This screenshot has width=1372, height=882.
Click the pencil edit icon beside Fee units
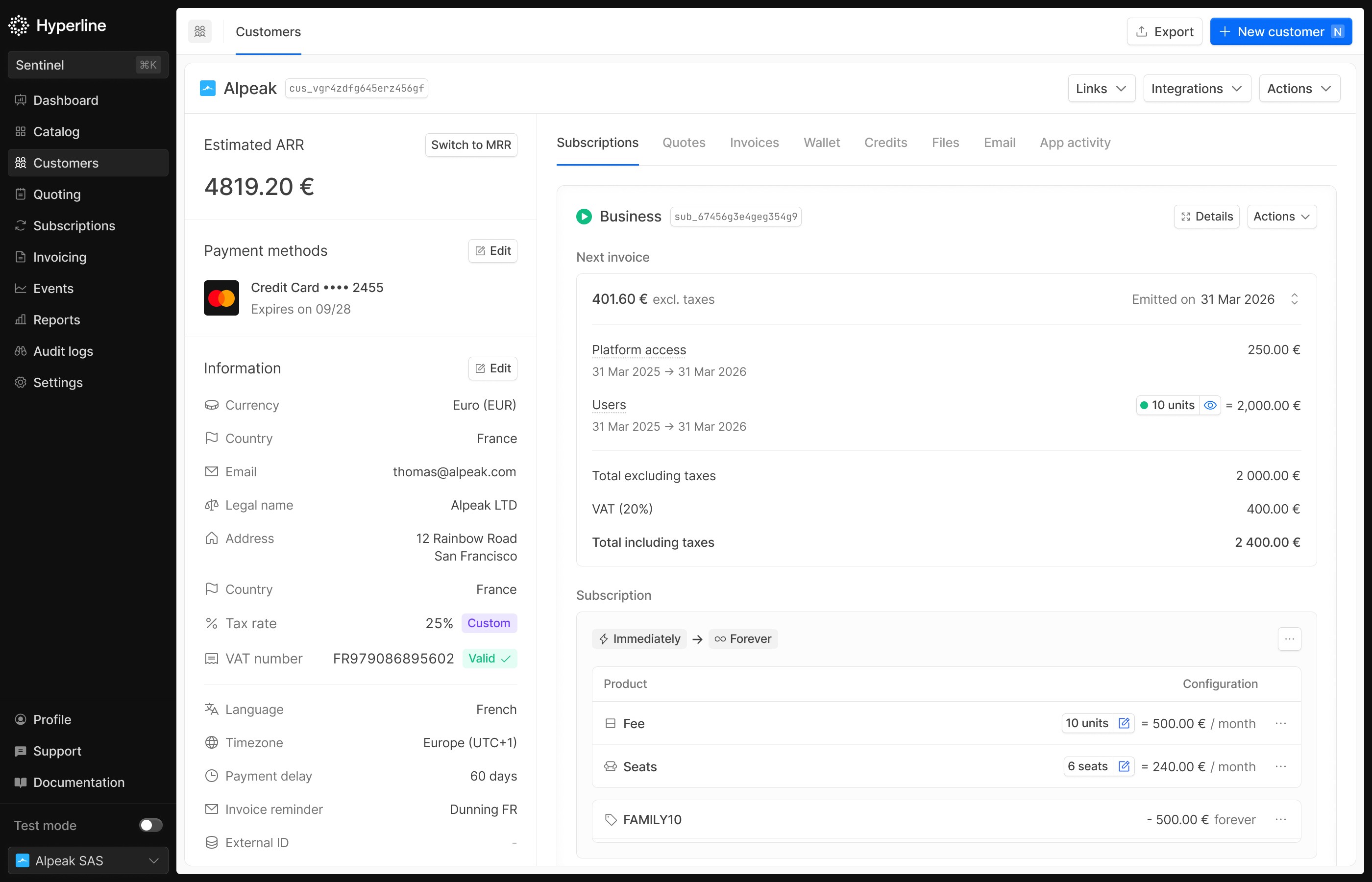tap(1124, 723)
